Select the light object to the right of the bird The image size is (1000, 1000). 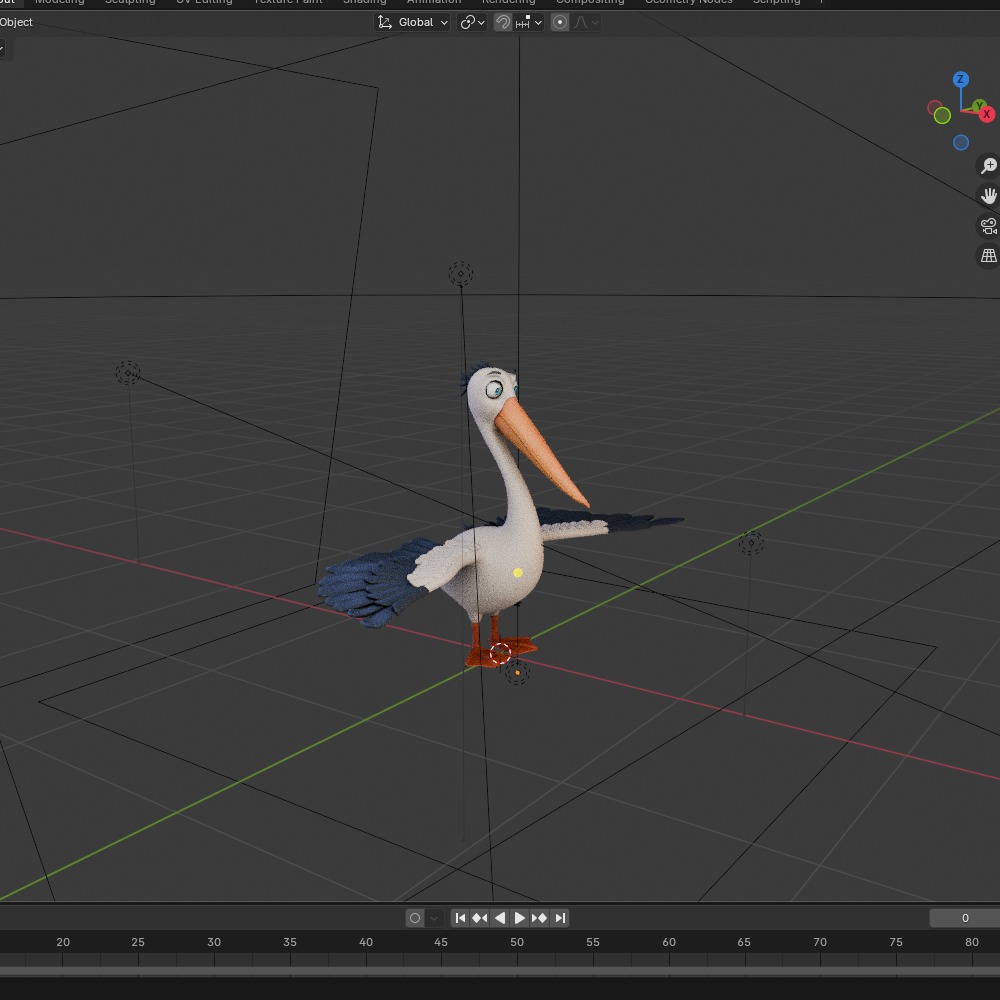coord(751,543)
